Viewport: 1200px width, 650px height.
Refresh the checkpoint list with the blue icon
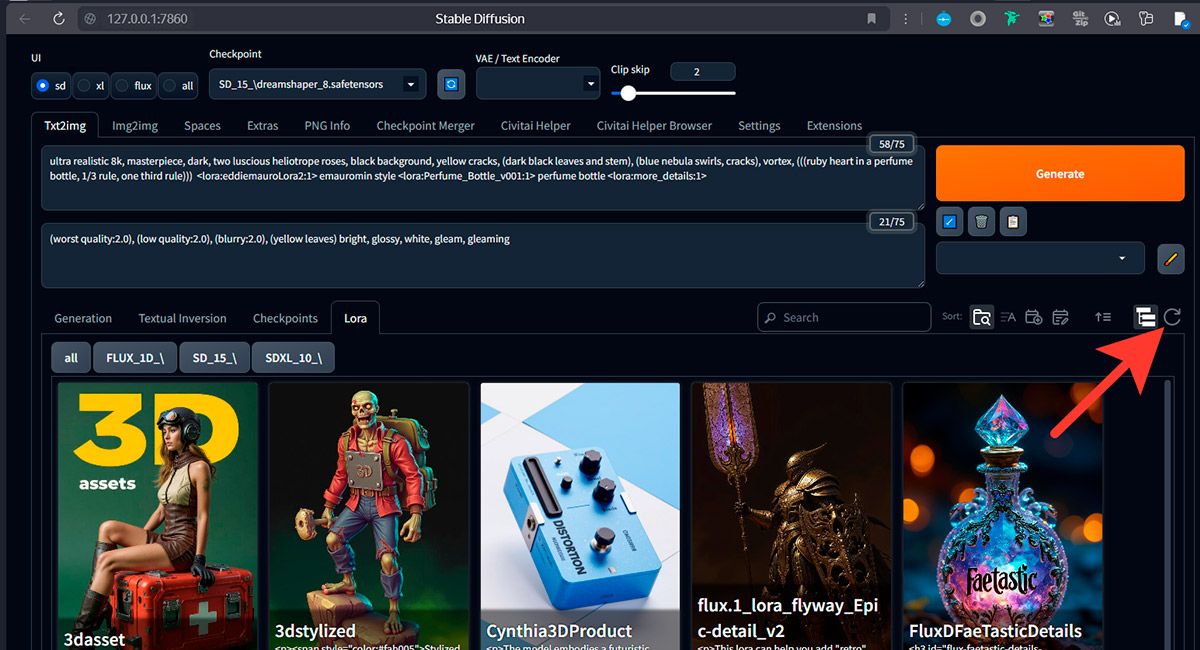click(451, 85)
